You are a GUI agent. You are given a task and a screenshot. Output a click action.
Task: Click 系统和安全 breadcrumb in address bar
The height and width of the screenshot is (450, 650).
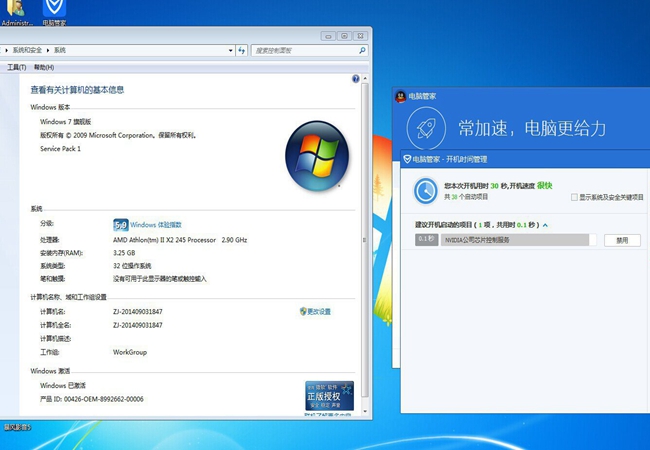tap(27, 50)
